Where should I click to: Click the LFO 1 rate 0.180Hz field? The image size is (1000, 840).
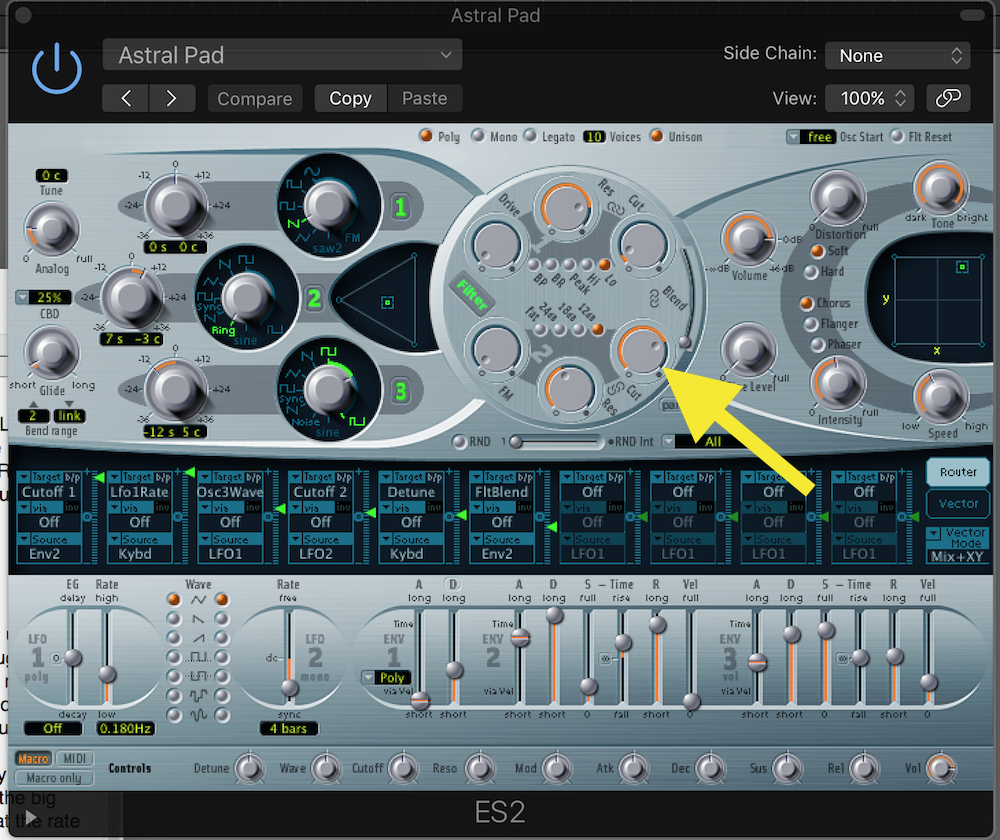click(126, 728)
